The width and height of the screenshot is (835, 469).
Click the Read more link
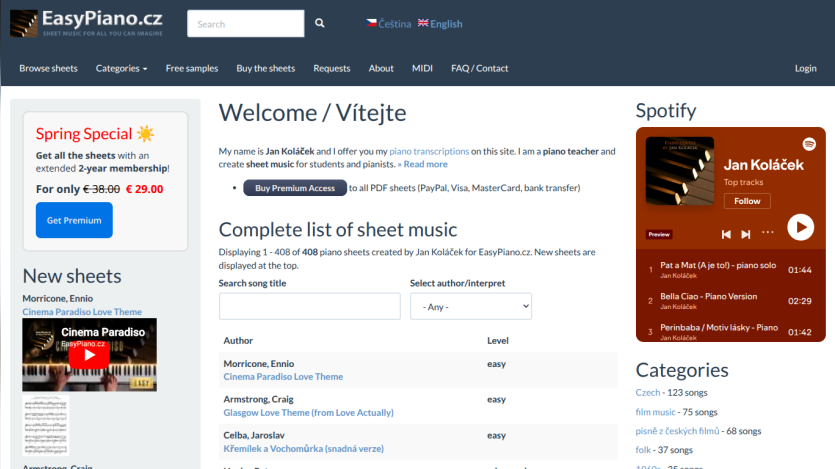[x=423, y=164]
